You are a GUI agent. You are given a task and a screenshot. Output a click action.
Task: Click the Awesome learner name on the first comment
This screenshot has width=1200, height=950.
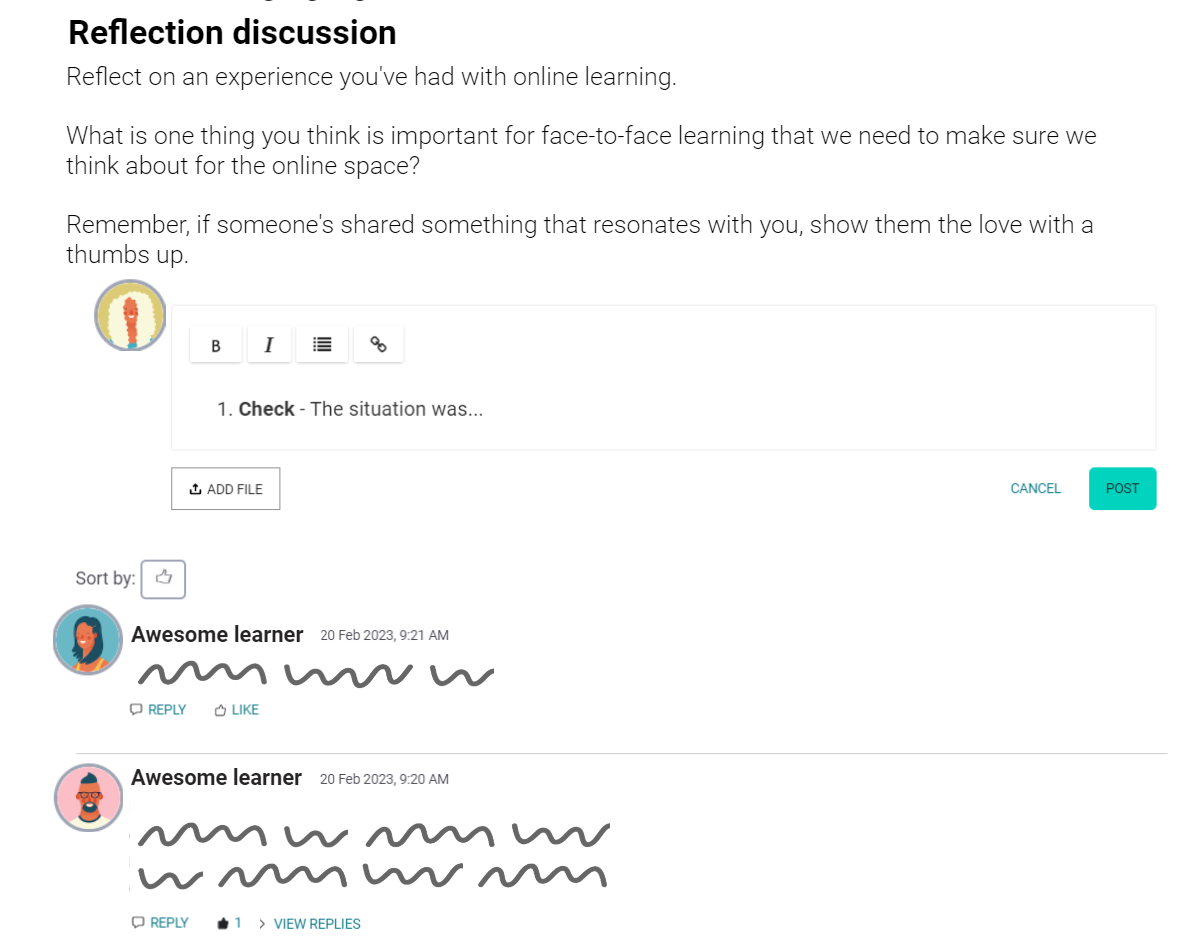tap(216, 634)
